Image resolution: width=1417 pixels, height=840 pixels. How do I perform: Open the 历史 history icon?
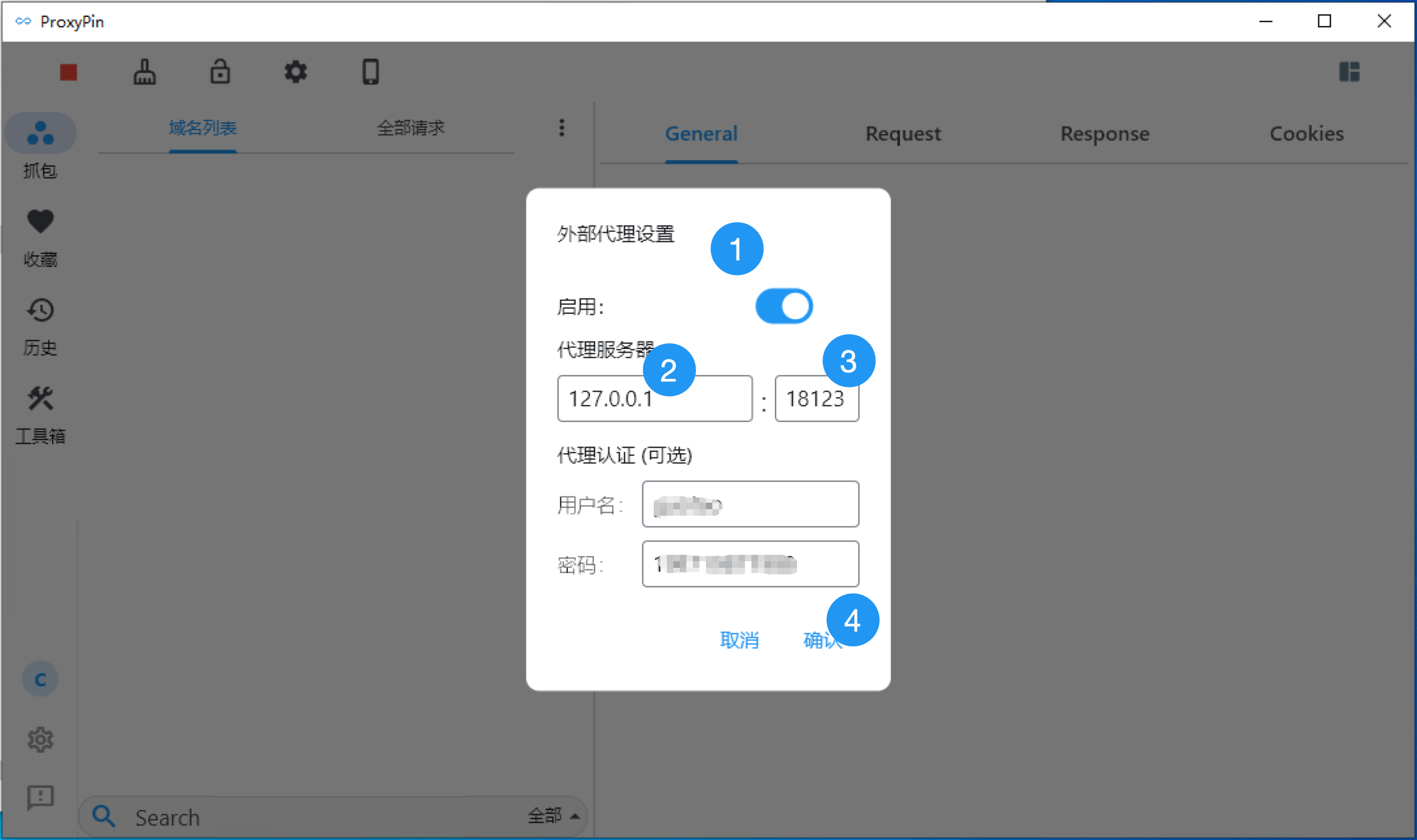[40, 311]
